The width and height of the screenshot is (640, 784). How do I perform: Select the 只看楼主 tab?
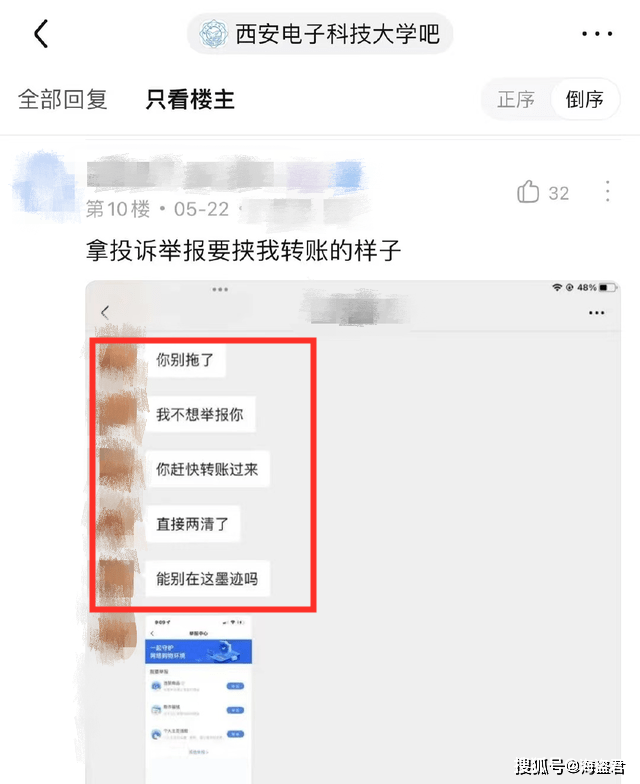pos(190,99)
